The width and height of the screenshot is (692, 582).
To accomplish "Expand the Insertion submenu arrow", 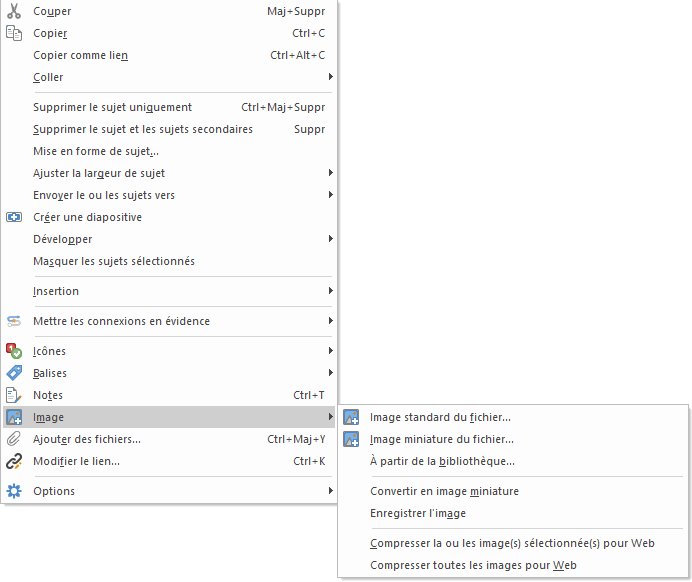I will (x=330, y=291).
